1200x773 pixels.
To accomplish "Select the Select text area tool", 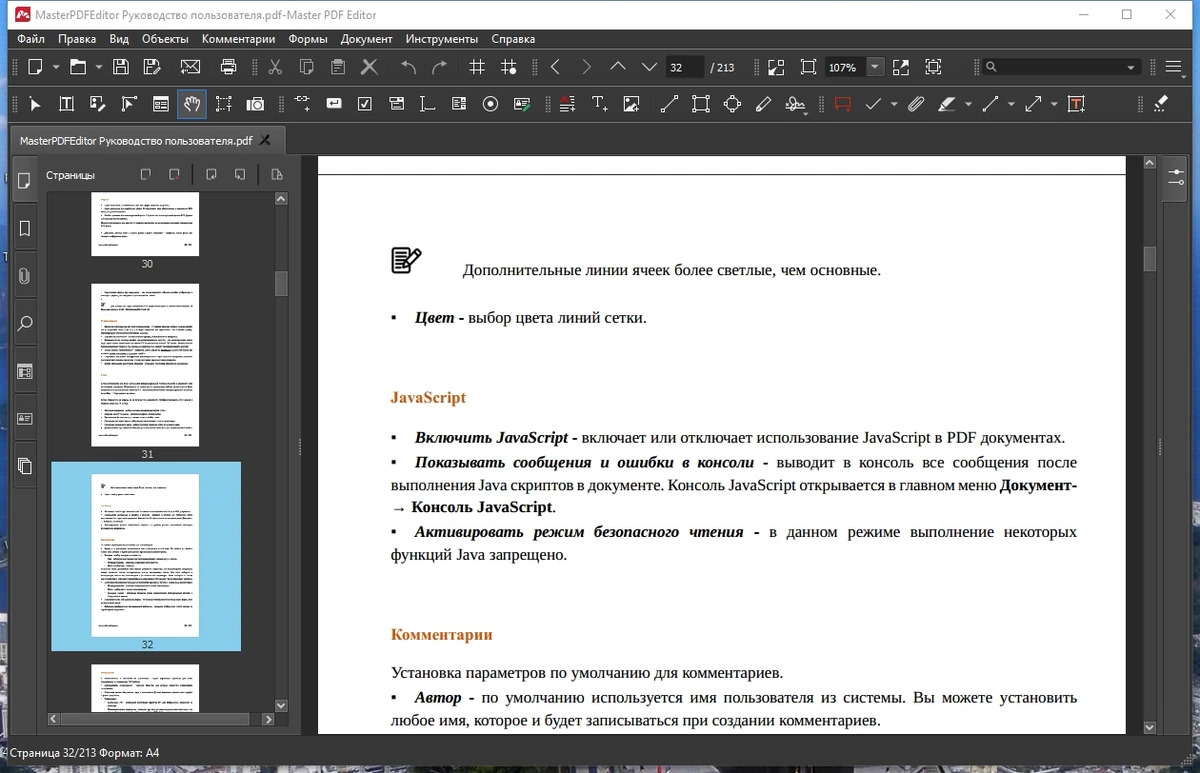I will (x=223, y=104).
